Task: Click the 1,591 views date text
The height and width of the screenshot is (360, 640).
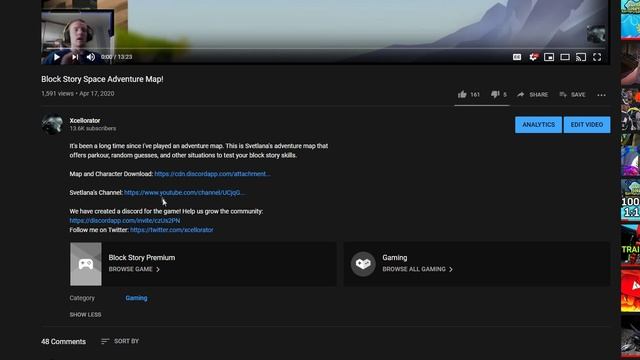Action: click(x=78, y=93)
